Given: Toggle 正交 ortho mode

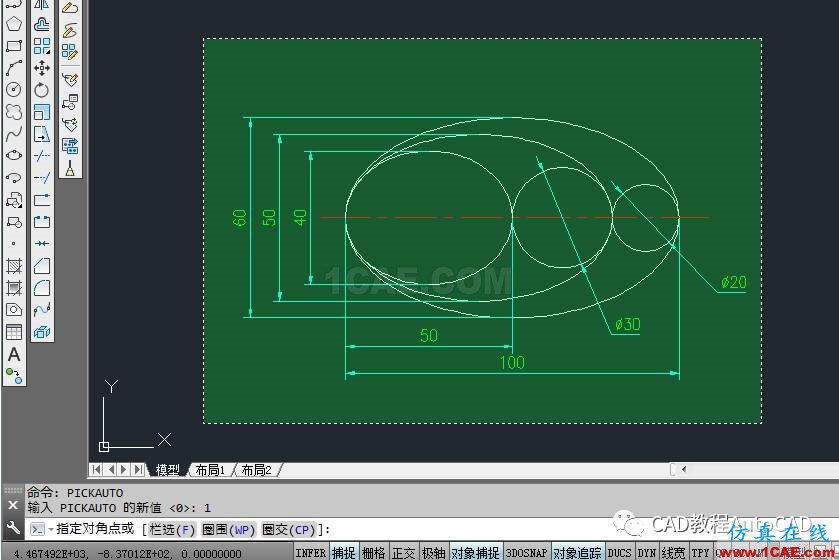Looking at the screenshot, I should 403,553.
